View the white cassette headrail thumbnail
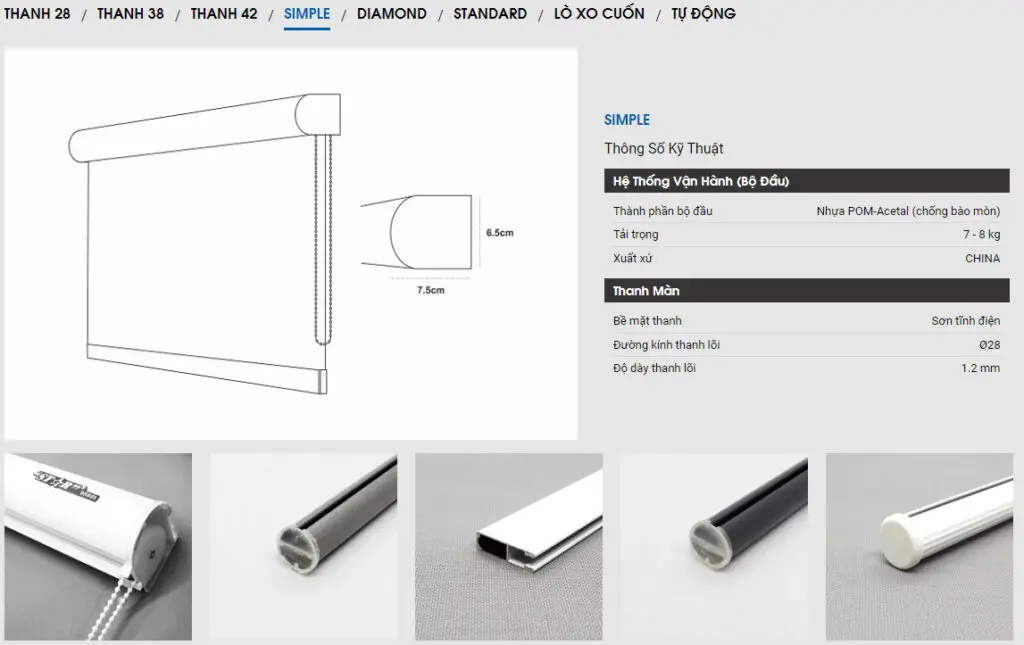 tap(98, 546)
